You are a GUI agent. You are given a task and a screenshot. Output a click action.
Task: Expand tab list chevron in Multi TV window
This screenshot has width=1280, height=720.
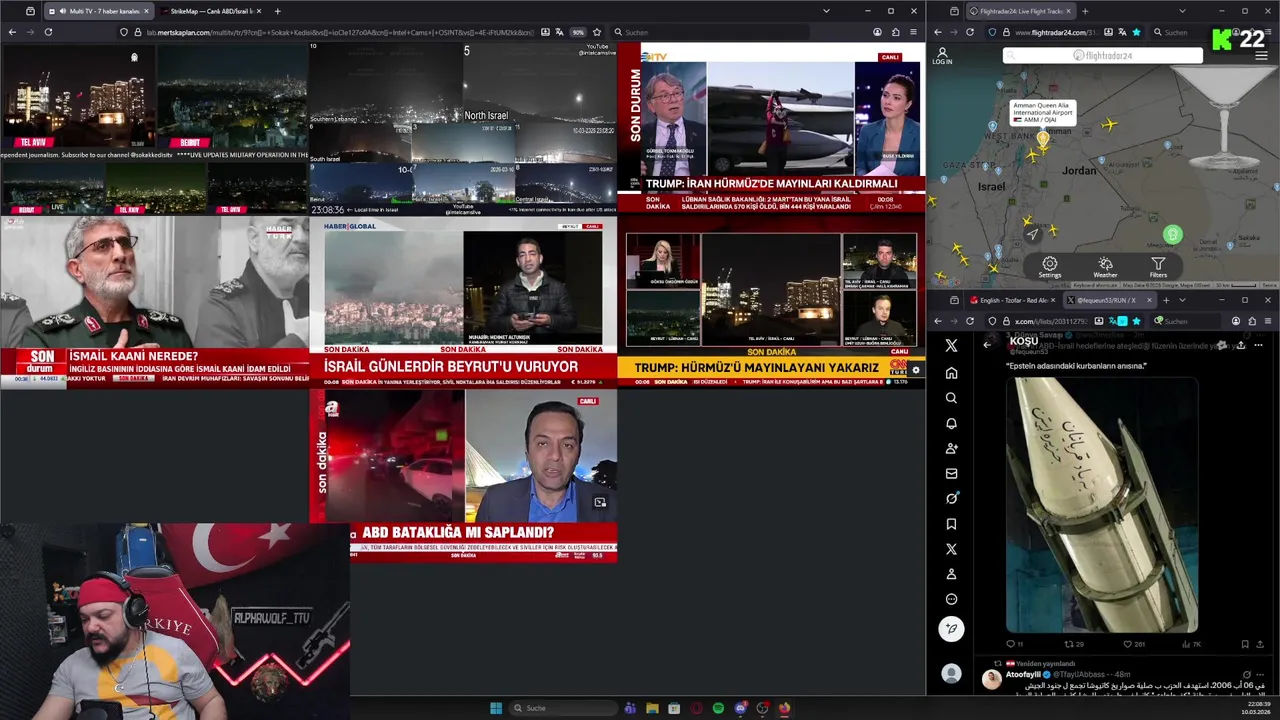pos(826,11)
